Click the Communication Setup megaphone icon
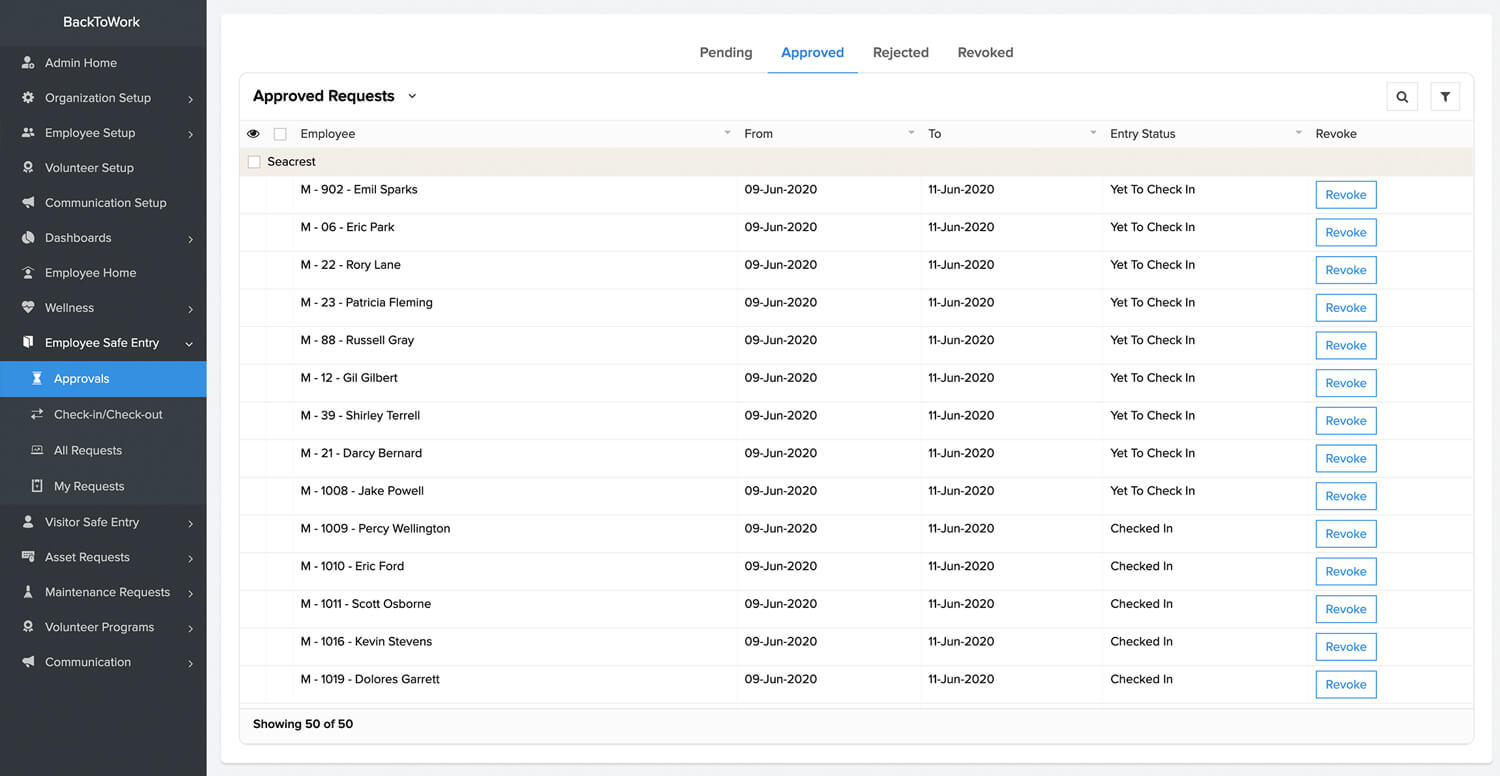 28,203
